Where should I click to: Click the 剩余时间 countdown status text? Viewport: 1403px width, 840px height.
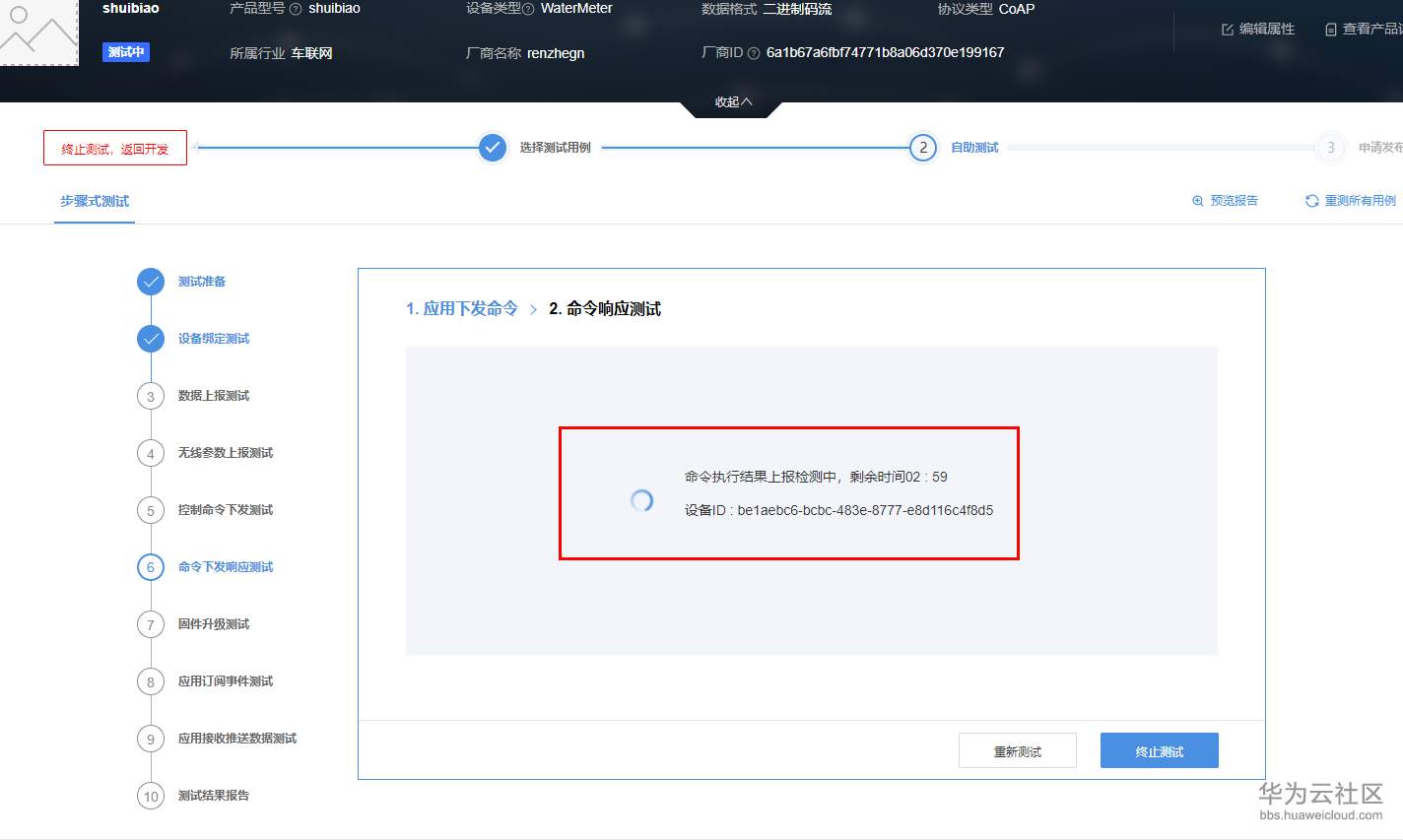tap(816, 477)
